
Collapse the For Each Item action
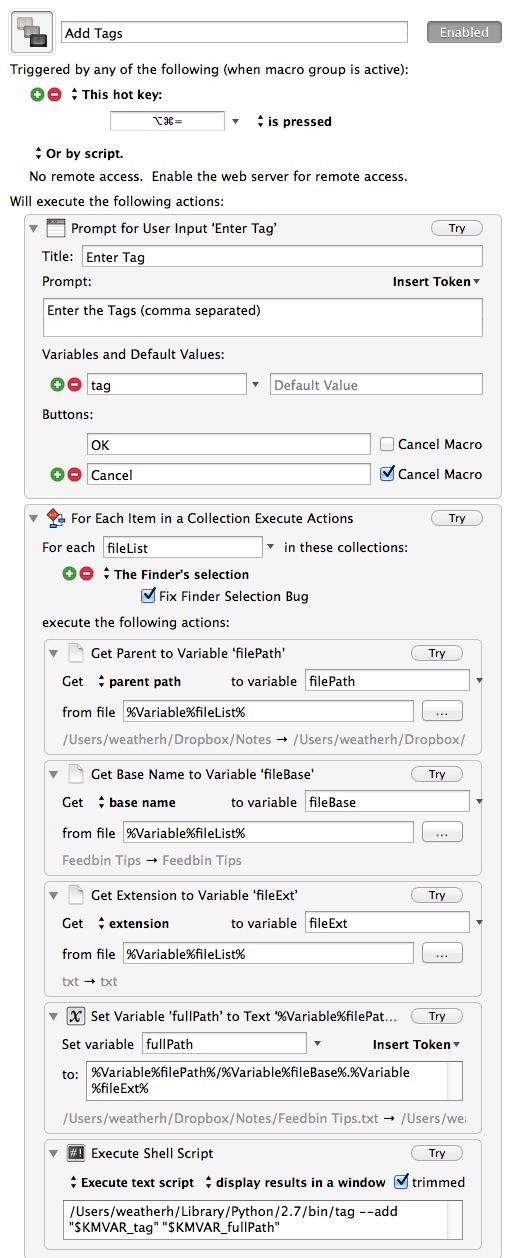point(36,518)
